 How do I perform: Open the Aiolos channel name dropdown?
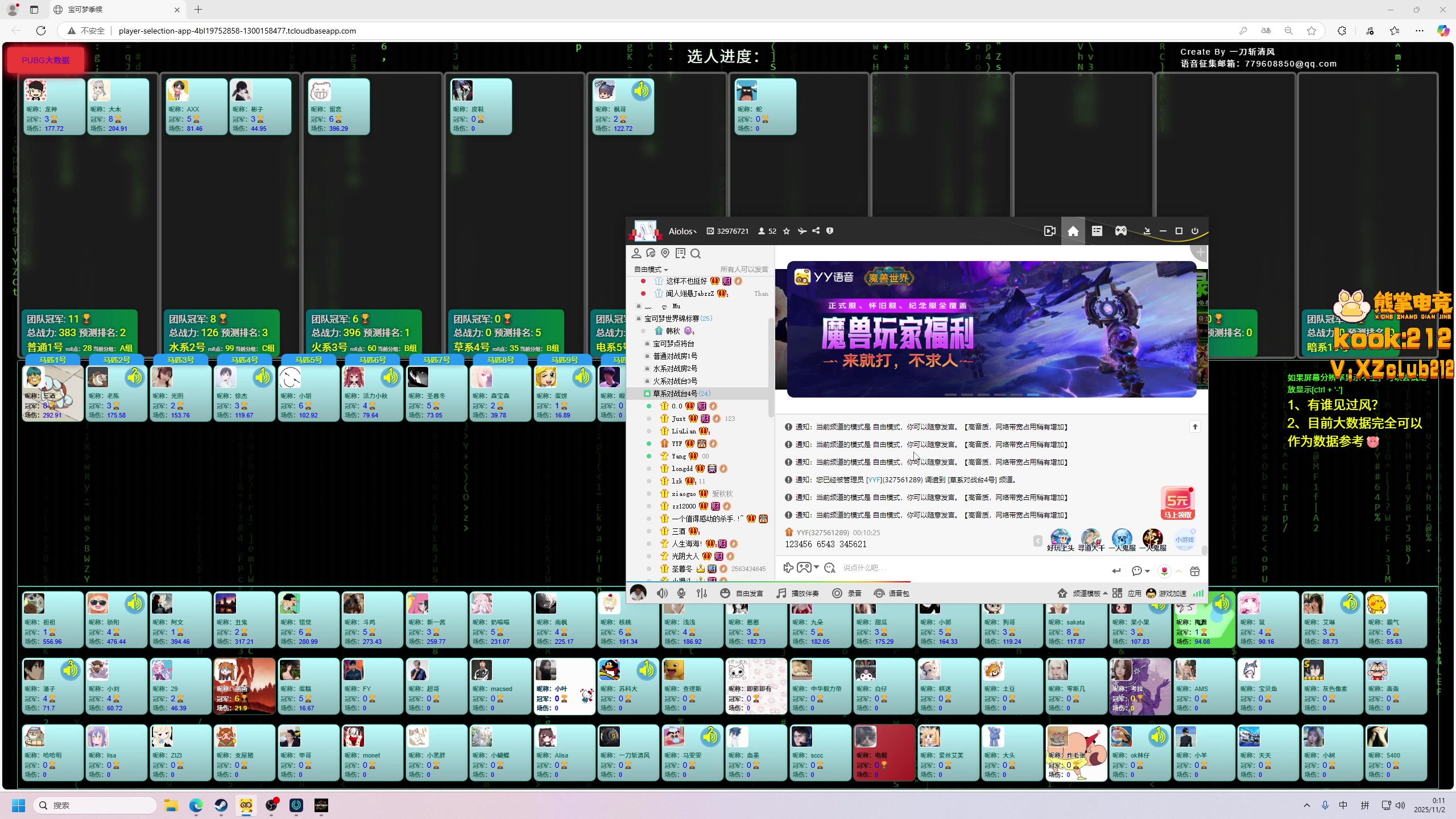point(682,231)
